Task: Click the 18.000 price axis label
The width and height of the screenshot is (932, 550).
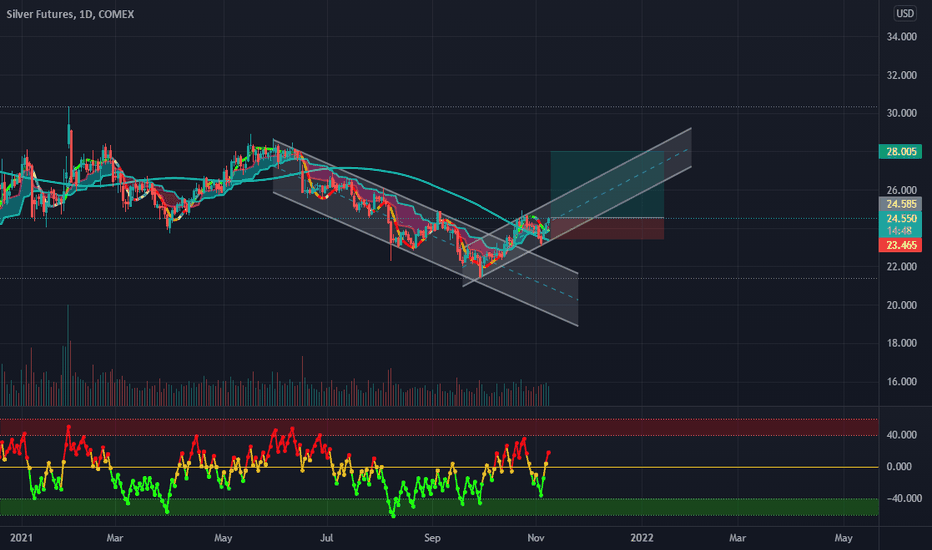Action: click(x=901, y=343)
